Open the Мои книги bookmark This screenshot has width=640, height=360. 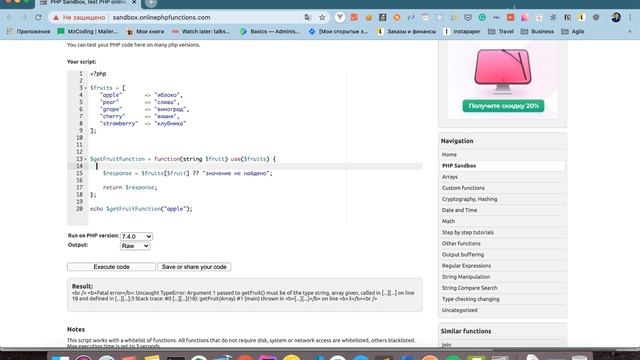pos(145,31)
